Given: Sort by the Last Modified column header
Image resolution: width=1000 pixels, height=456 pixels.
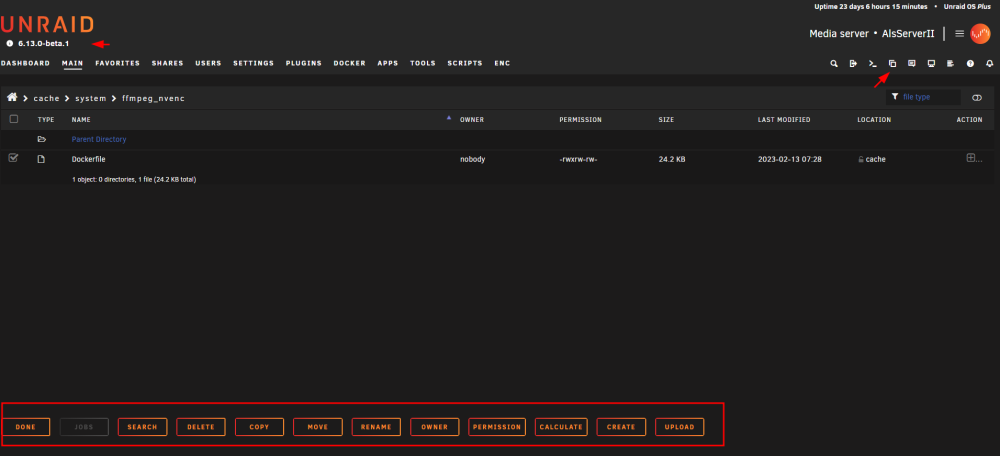Looking at the screenshot, I should point(784,119).
